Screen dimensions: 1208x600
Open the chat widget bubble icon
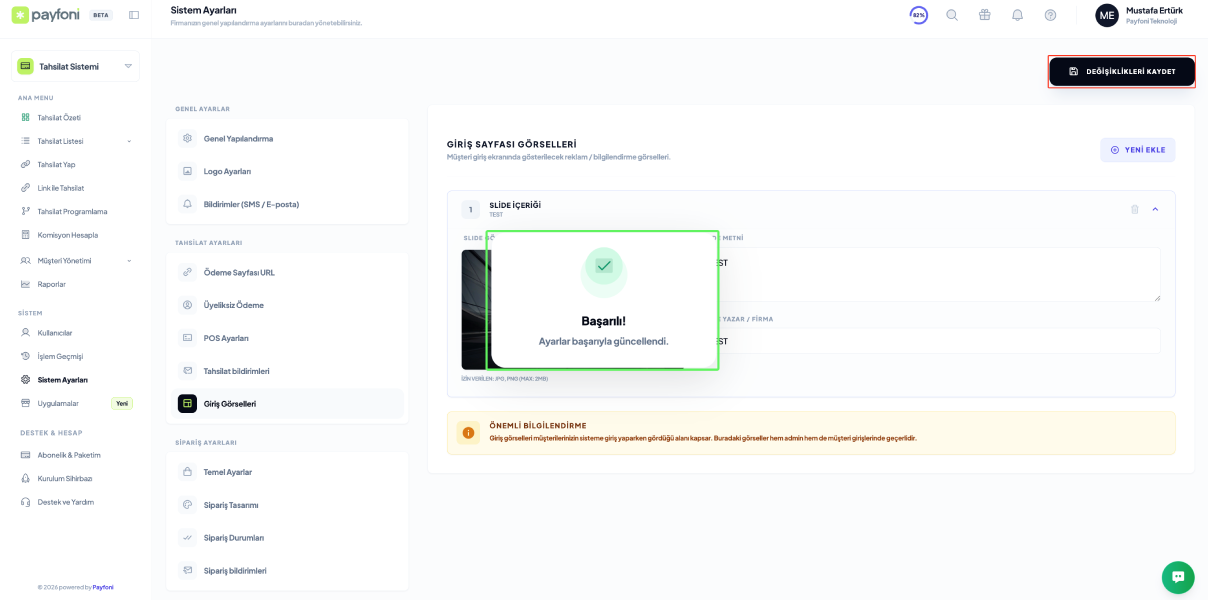click(x=1178, y=577)
